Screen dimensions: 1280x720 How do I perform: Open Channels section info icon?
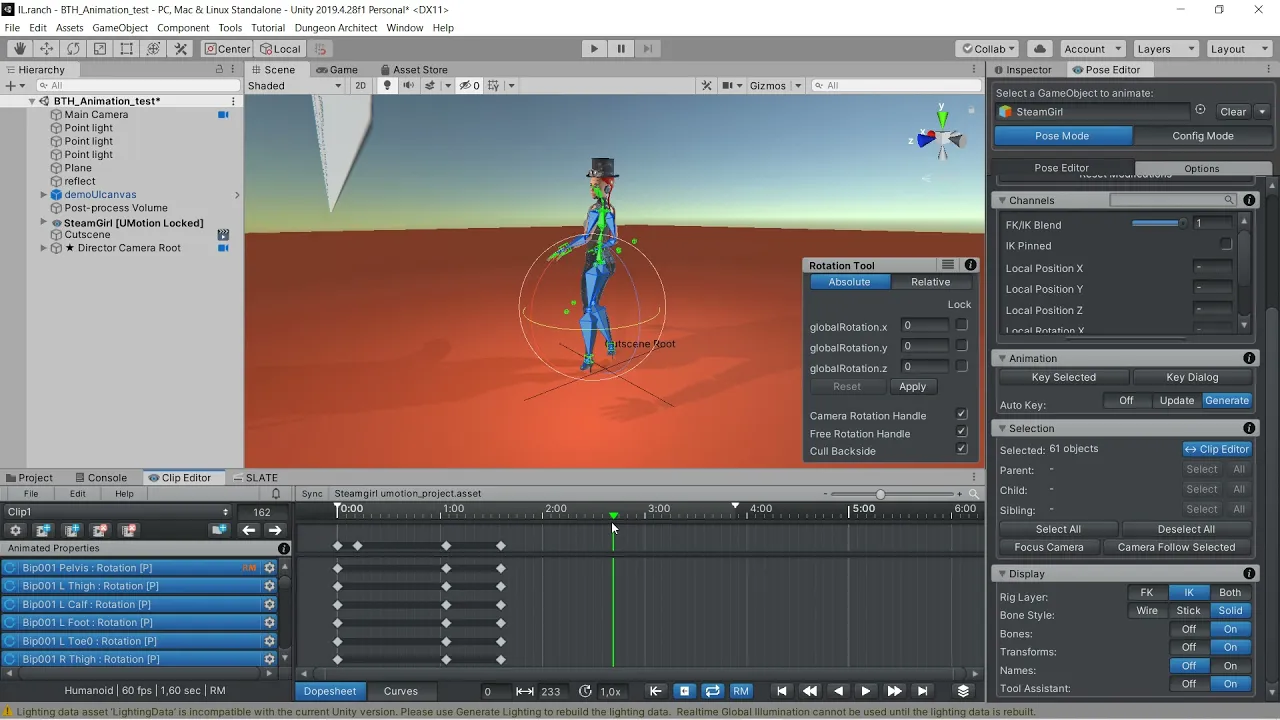(1249, 200)
